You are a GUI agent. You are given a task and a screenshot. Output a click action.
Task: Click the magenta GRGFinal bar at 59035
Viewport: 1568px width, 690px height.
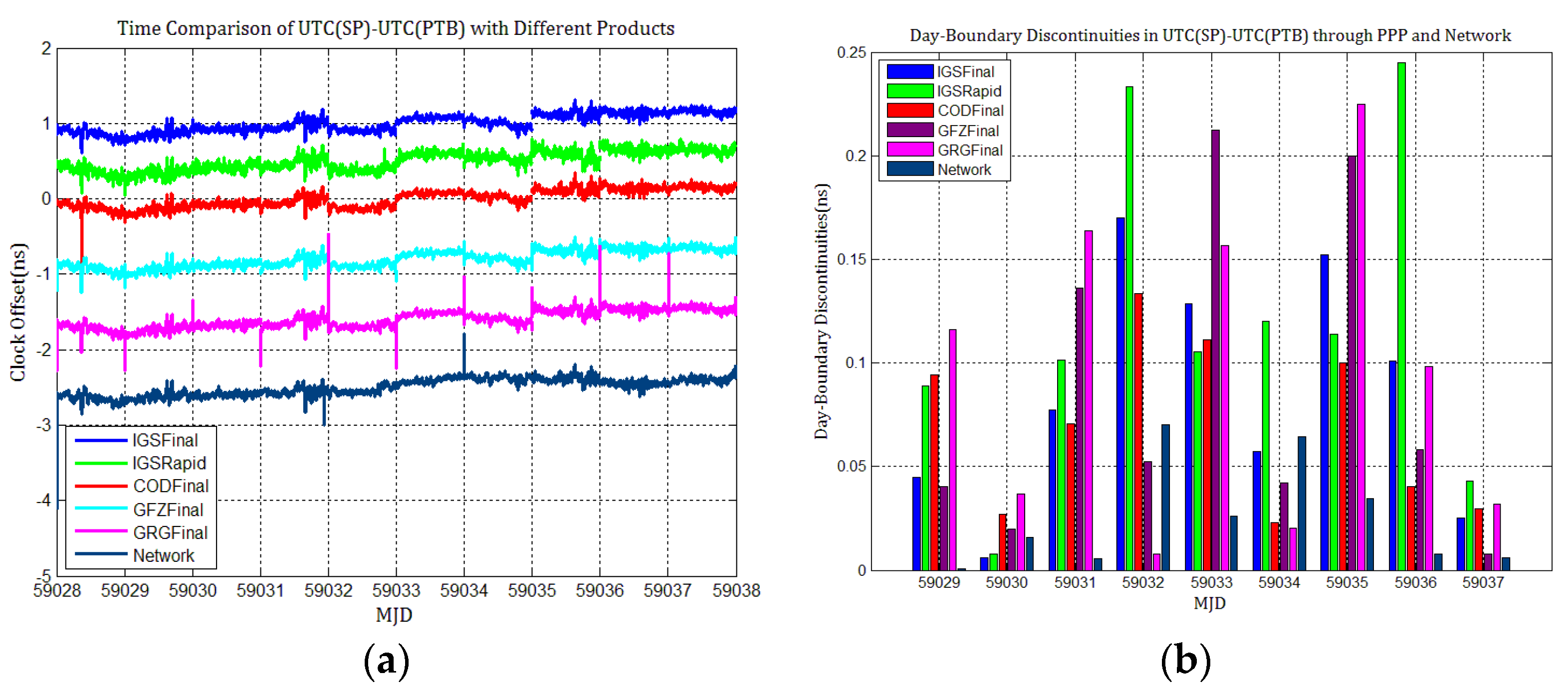(x=1360, y=337)
